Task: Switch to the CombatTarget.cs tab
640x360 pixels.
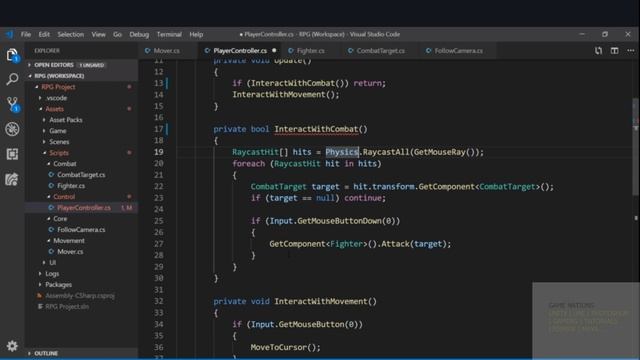Action: pyautogui.click(x=380, y=51)
